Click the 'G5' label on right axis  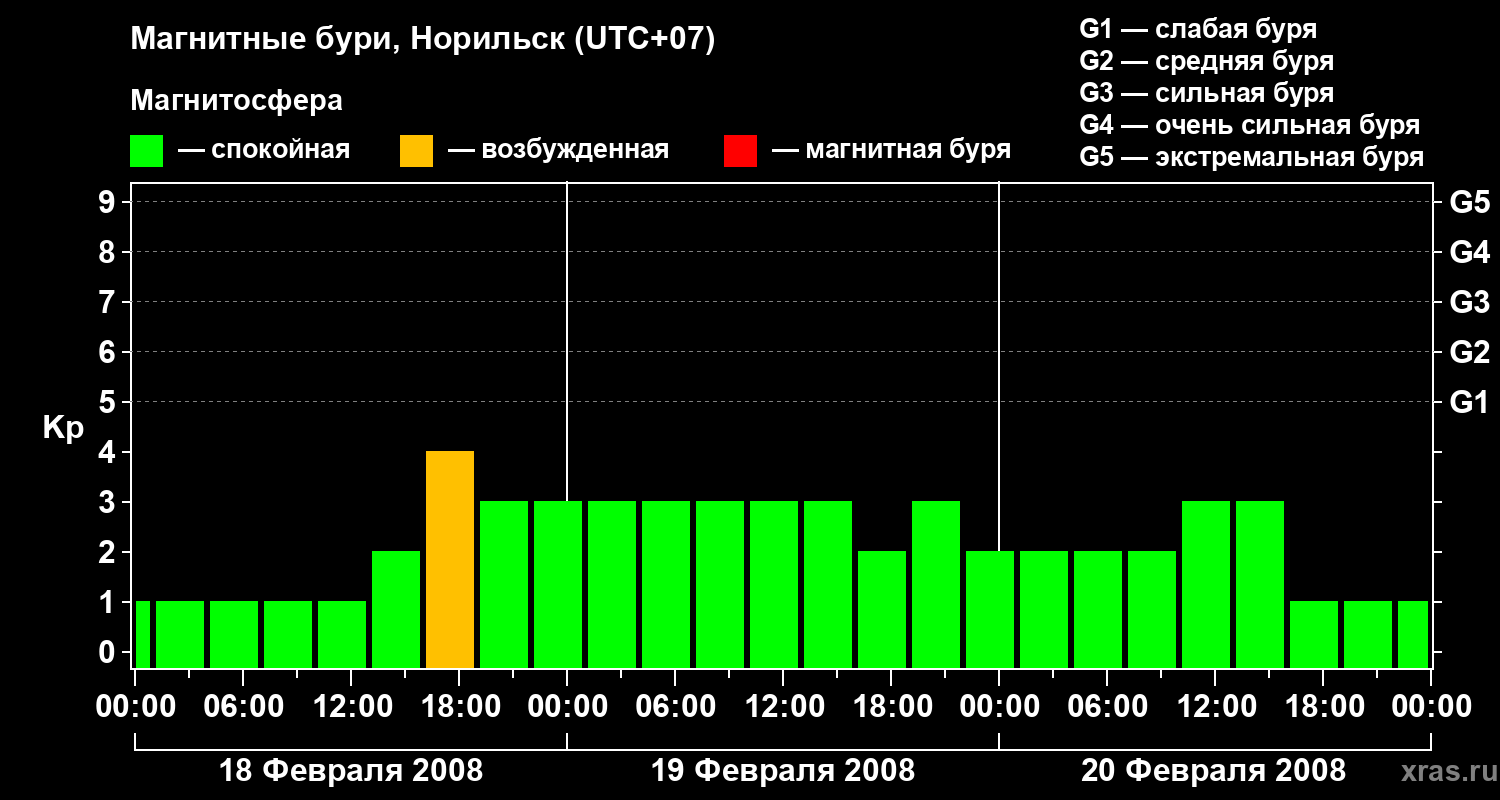click(x=1470, y=202)
